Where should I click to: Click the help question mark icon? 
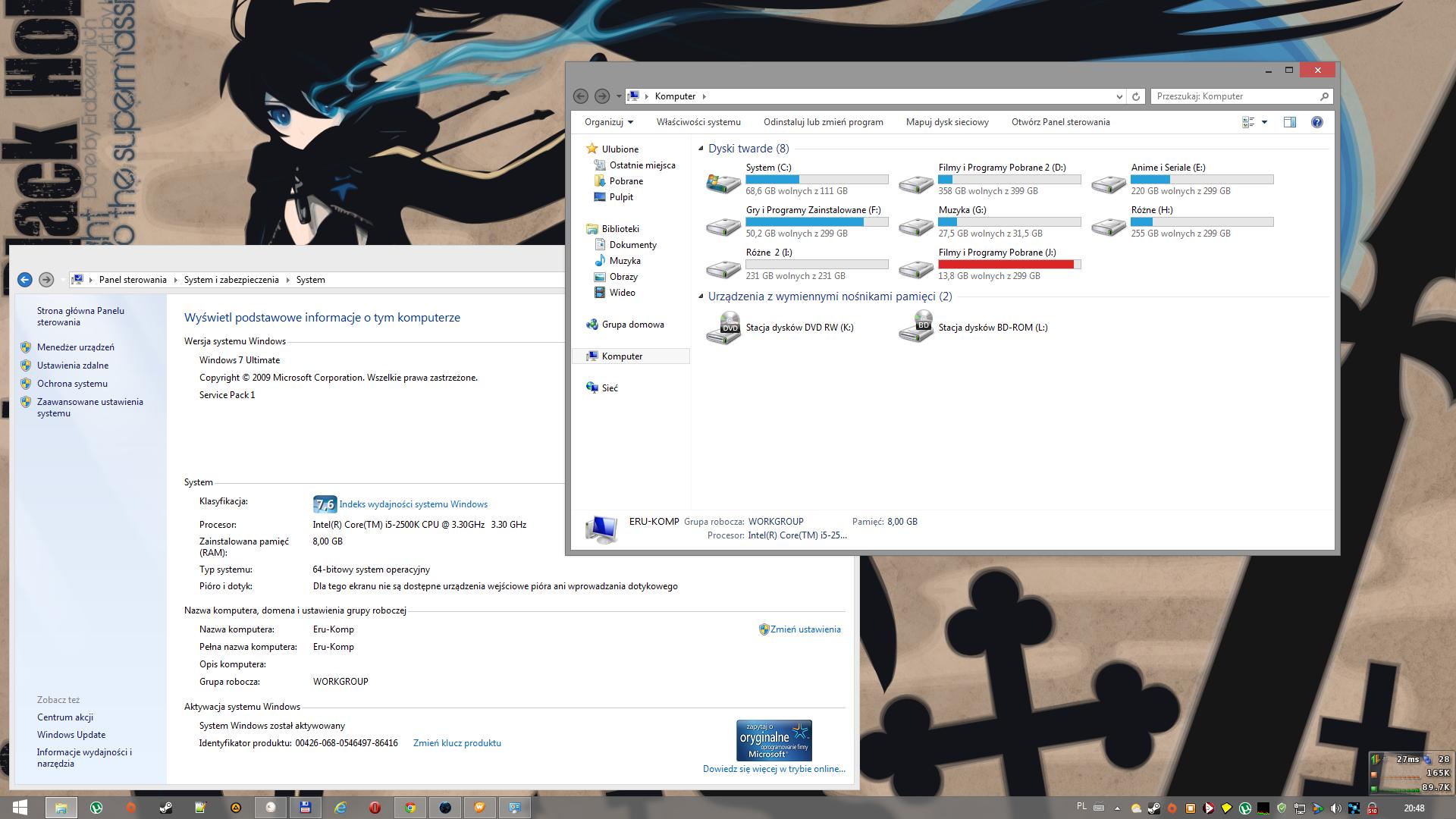[x=1316, y=122]
